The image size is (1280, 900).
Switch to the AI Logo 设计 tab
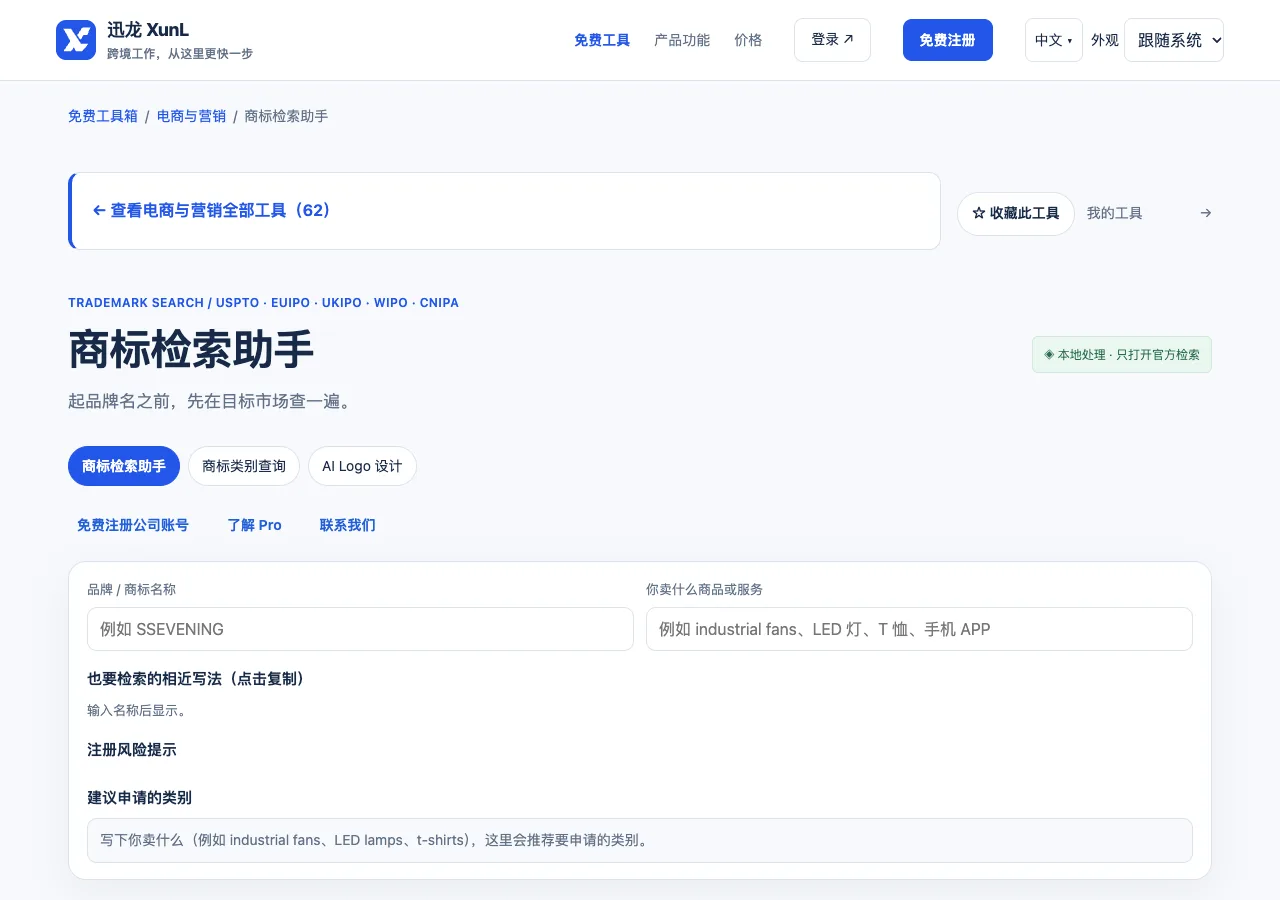362,466
